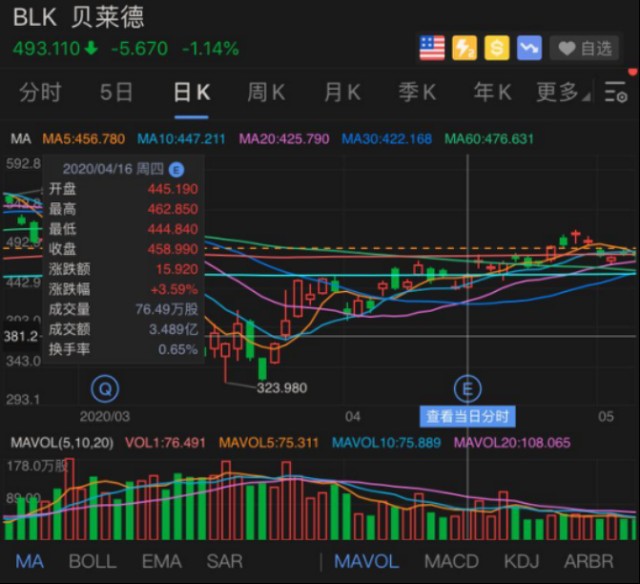Tap the Q quarterly marker on chart
The image size is (640, 584).
coord(105,389)
